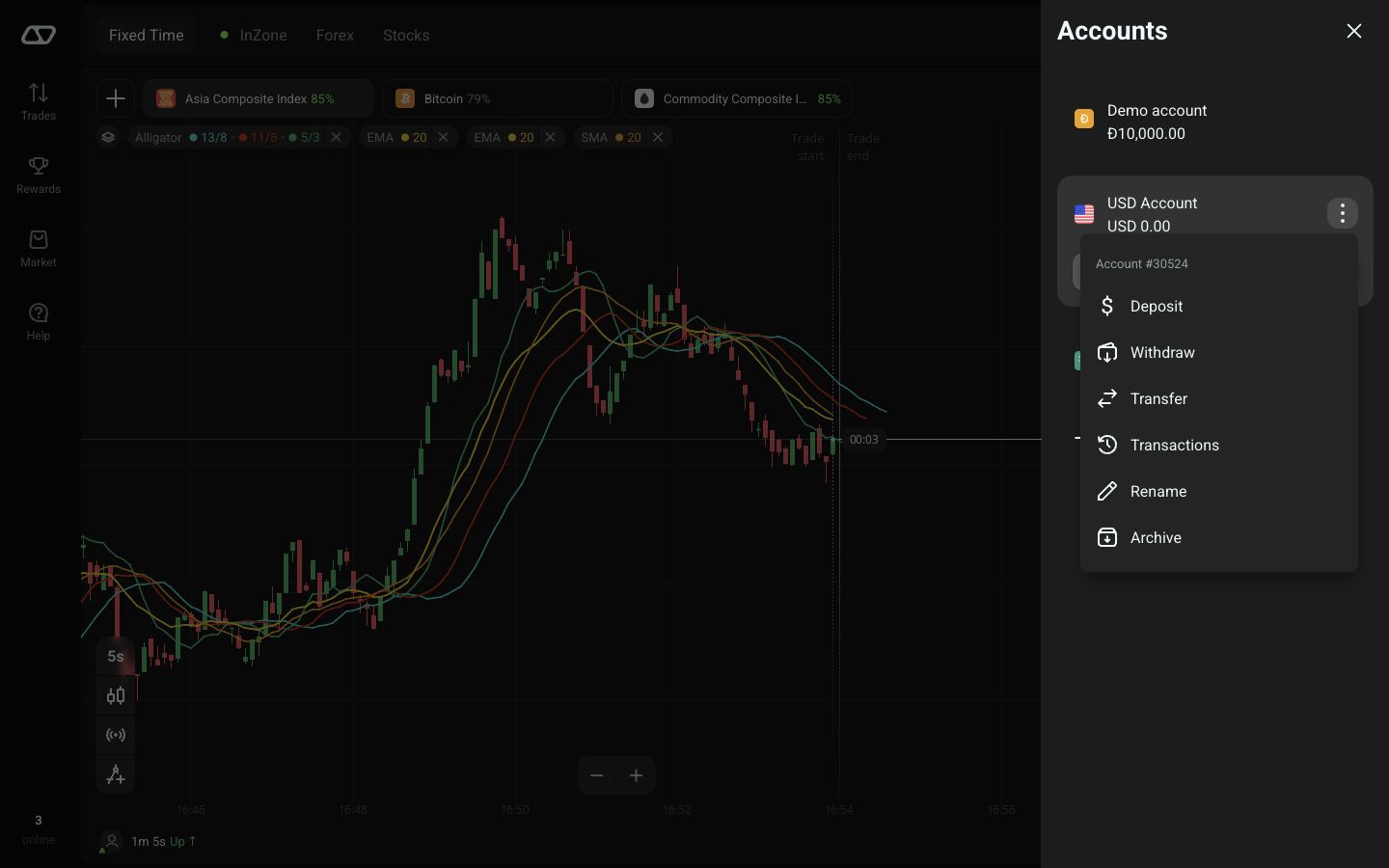Screen dimensions: 1389x868
Task: Switch to the Bitcoin asset tab
Action: pos(498,98)
